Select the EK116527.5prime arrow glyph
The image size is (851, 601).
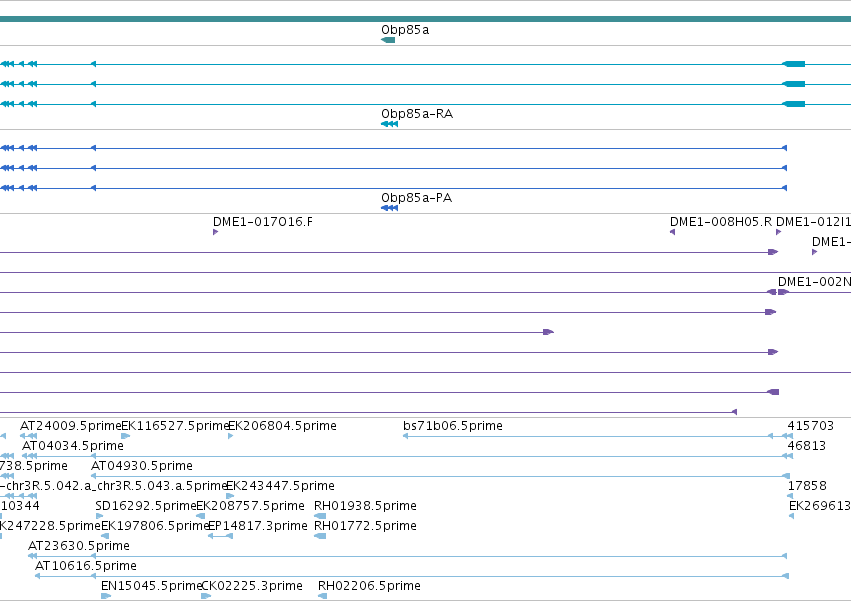pyautogui.click(x=125, y=436)
